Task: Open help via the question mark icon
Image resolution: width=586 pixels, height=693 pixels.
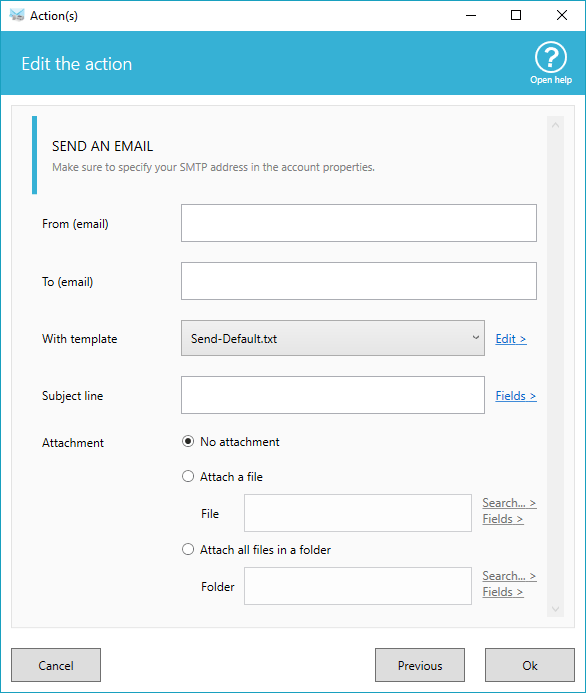Action: pos(551,57)
